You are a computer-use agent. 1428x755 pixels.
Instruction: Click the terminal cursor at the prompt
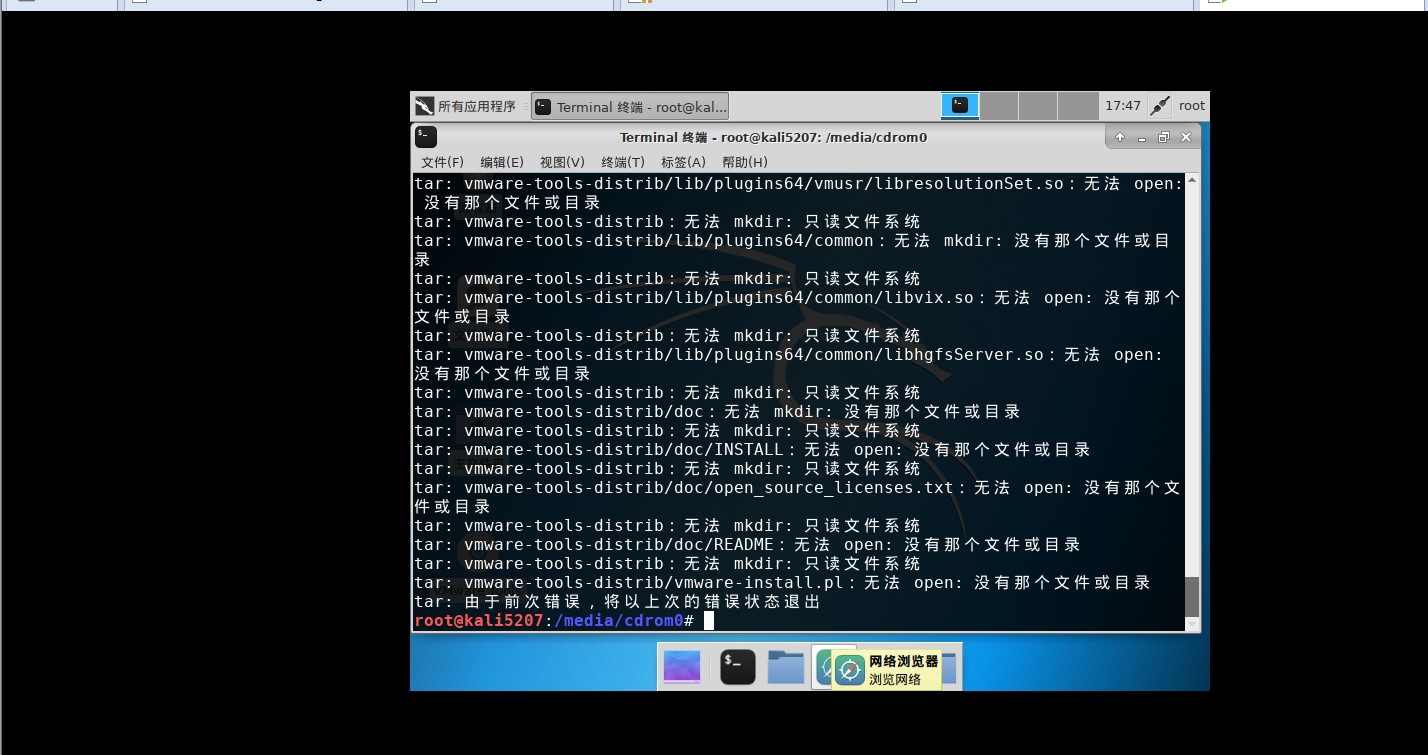[709, 621]
